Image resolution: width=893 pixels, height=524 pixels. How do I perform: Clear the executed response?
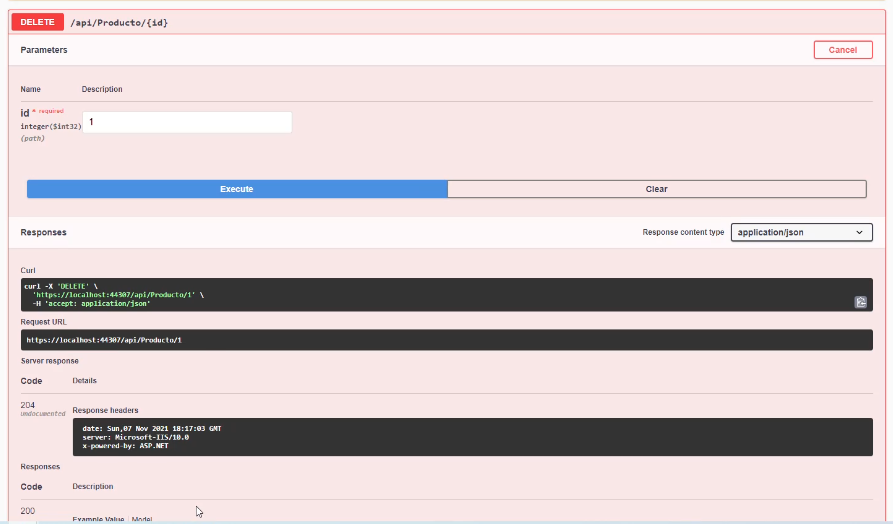pyautogui.click(x=657, y=189)
